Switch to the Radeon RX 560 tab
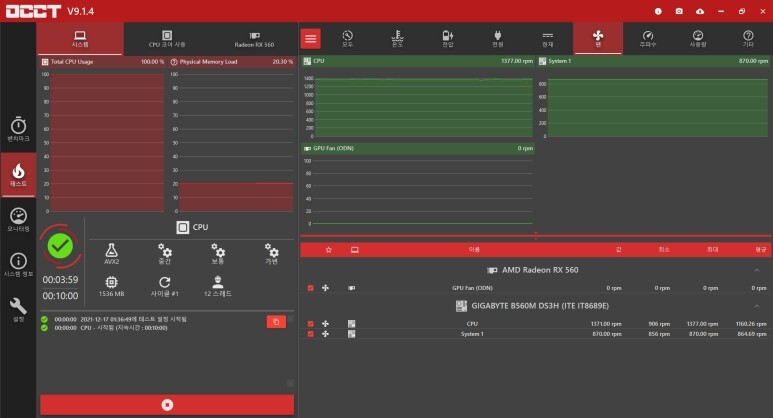Image resolution: width=773 pixels, height=418 pixels. click(254, 38)
